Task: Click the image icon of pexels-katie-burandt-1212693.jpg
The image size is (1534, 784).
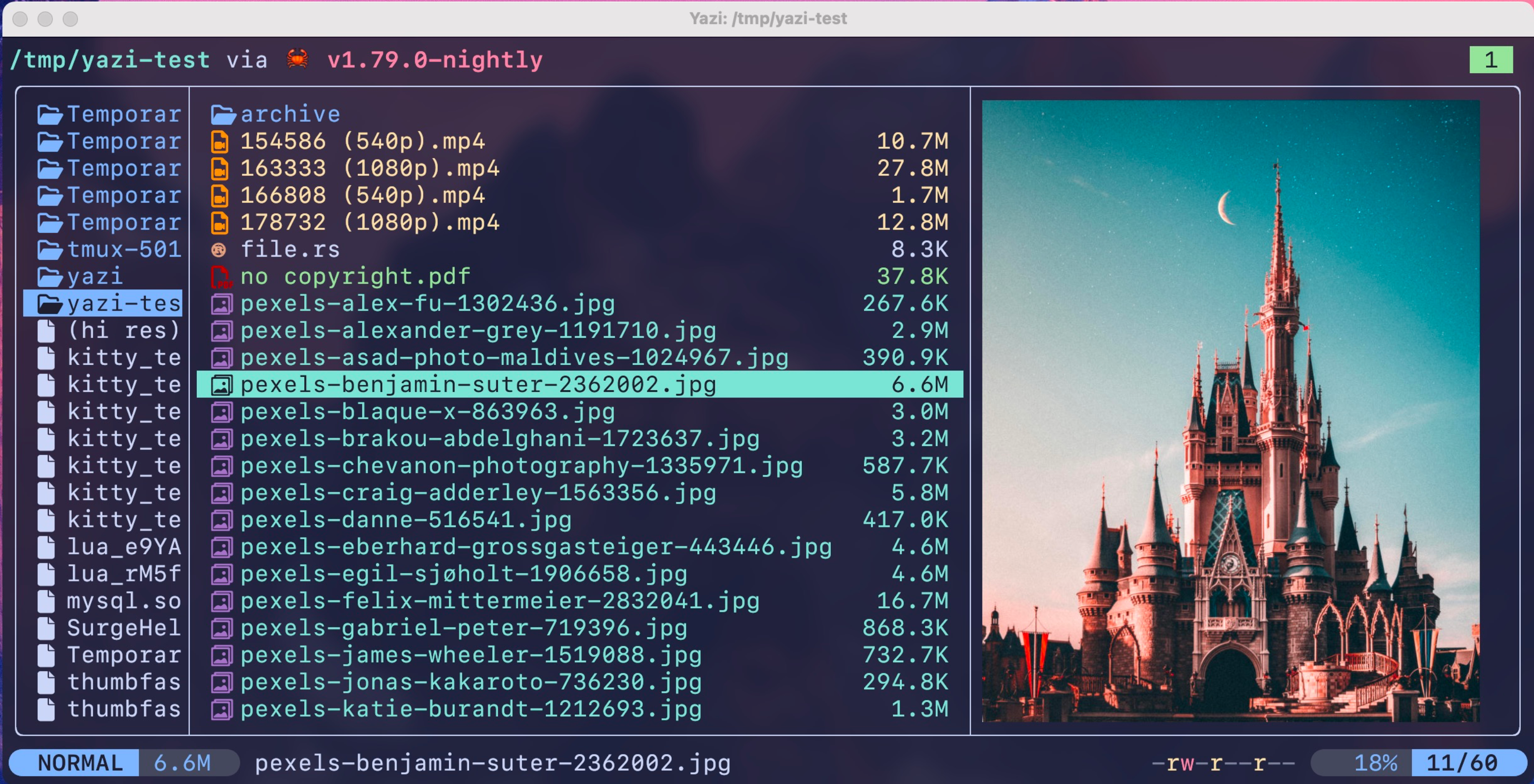Action: 221,709
